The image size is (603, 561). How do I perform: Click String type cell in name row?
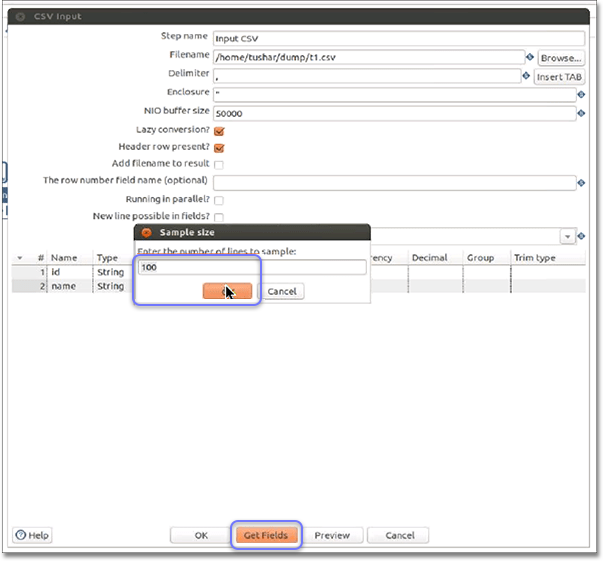[x=113, y=286]
